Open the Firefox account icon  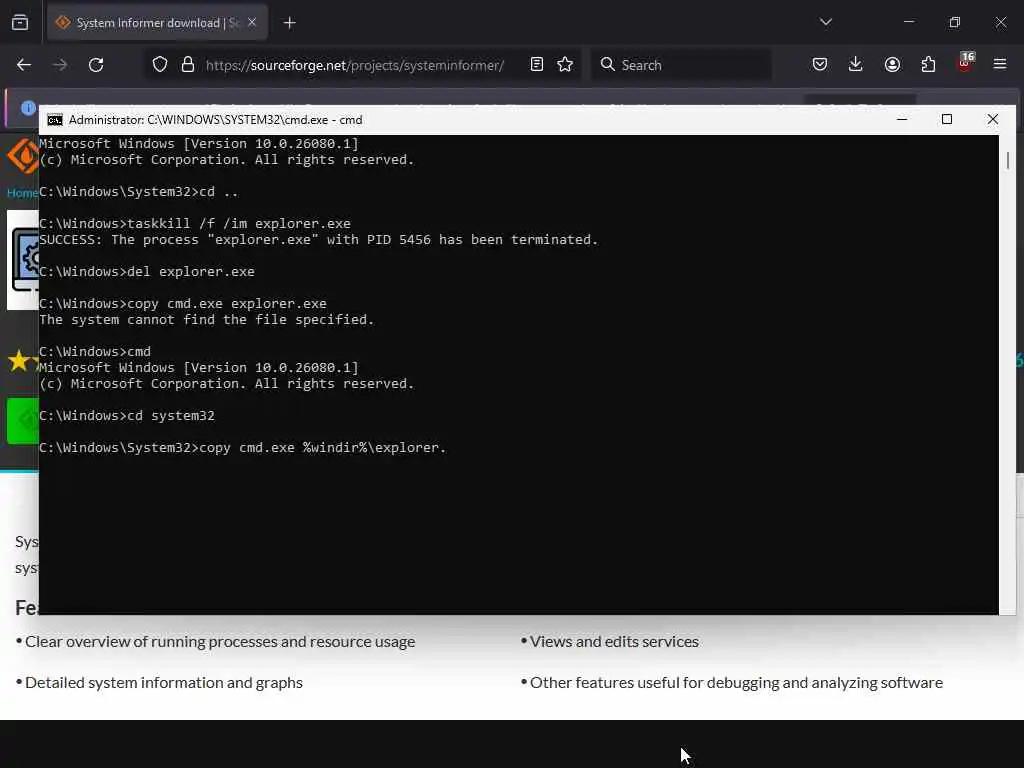892,65
